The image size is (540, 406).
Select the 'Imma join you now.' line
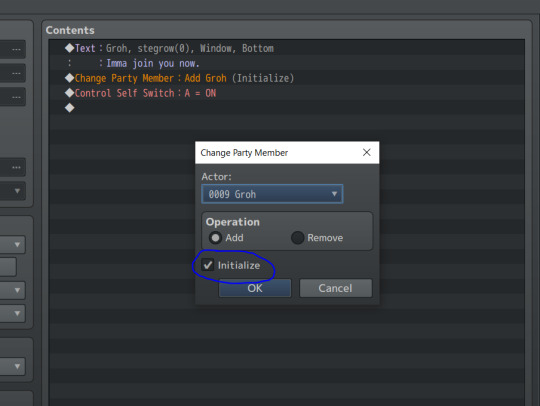click(287, 63)
